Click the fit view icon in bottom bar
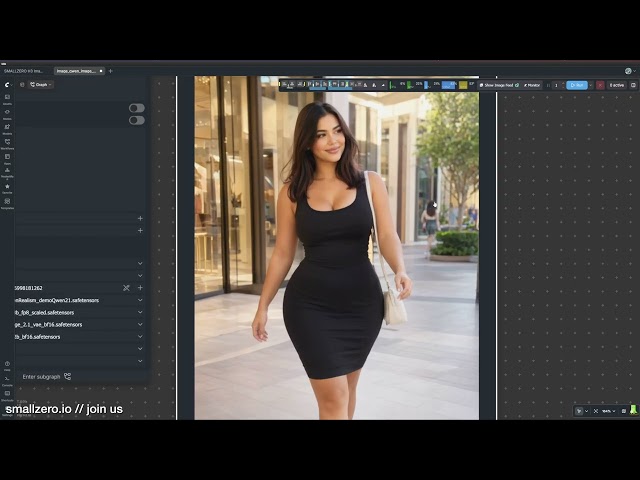The height and width of the screenshot is (480, 640). point(596,411)
